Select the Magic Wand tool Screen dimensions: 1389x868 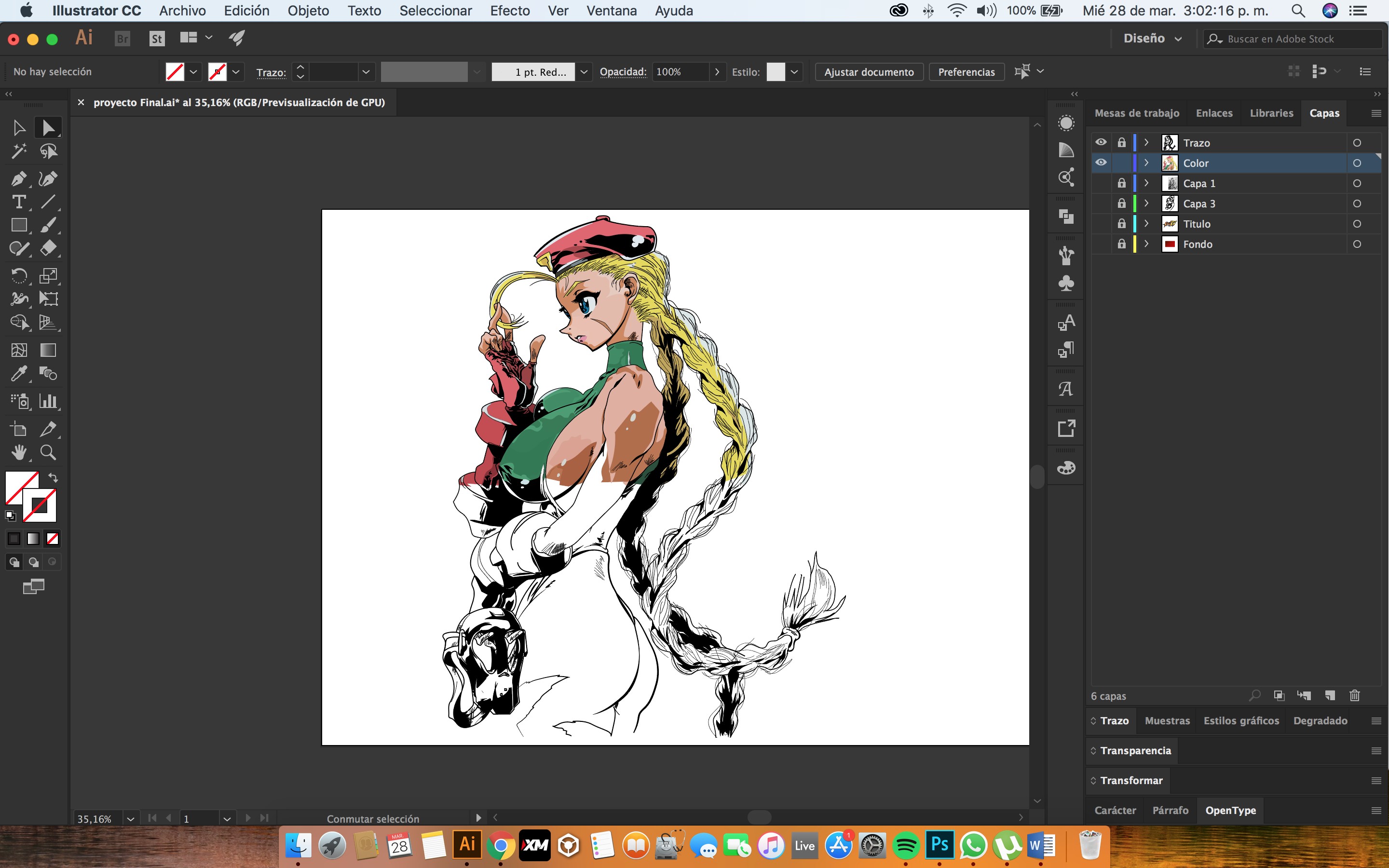click(18, 151)
